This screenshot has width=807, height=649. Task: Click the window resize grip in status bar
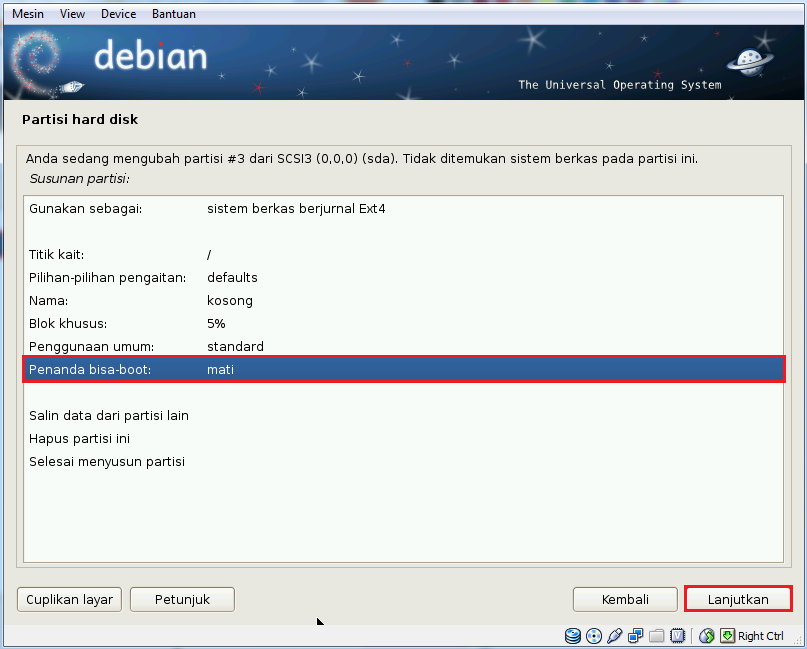tap(798, 639)
